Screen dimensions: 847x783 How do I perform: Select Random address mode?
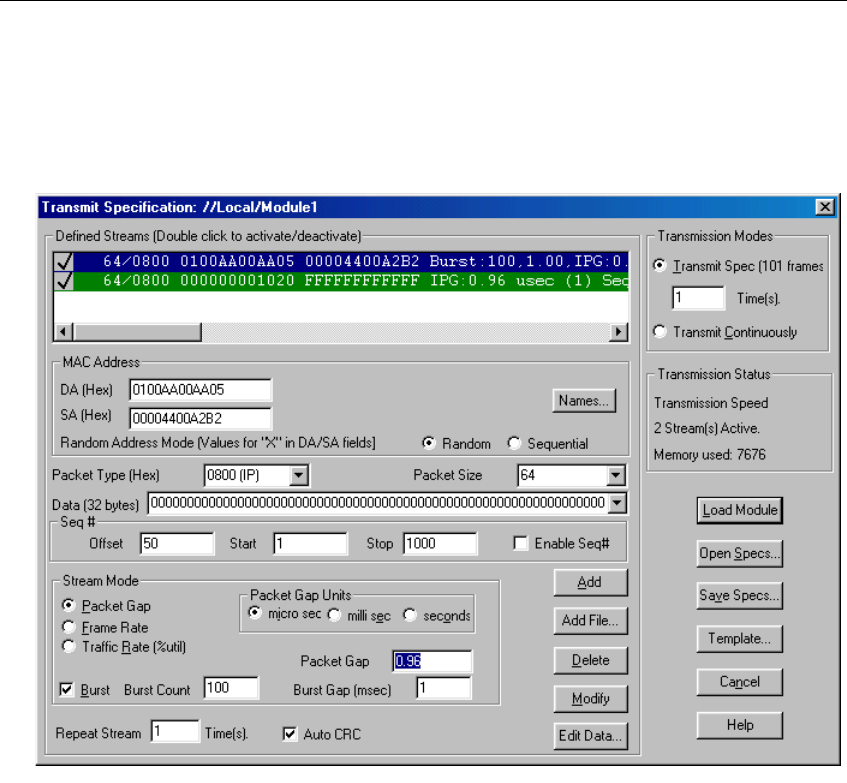[x=429, y=443]
